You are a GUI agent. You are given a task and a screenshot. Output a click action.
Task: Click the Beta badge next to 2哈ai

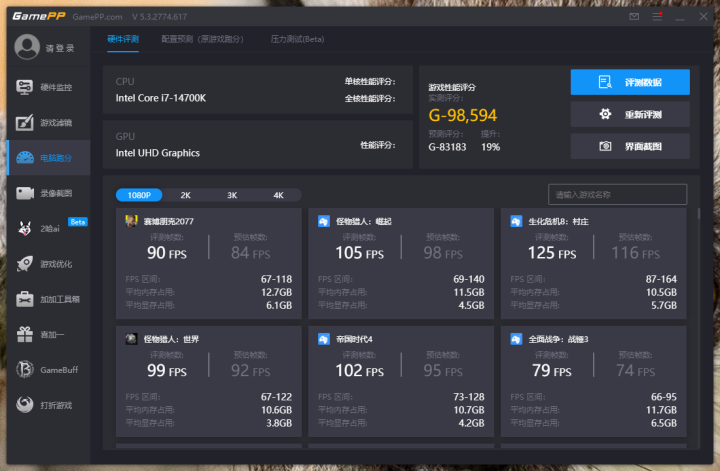(78, 222)
